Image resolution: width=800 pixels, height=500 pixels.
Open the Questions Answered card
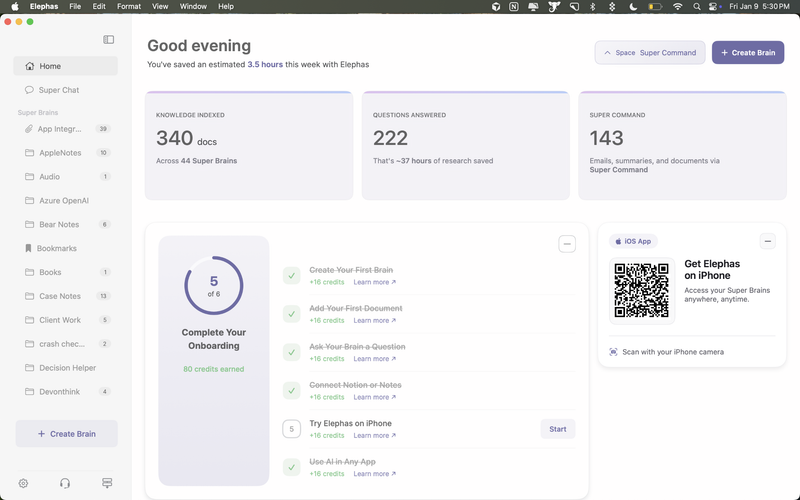465,146
